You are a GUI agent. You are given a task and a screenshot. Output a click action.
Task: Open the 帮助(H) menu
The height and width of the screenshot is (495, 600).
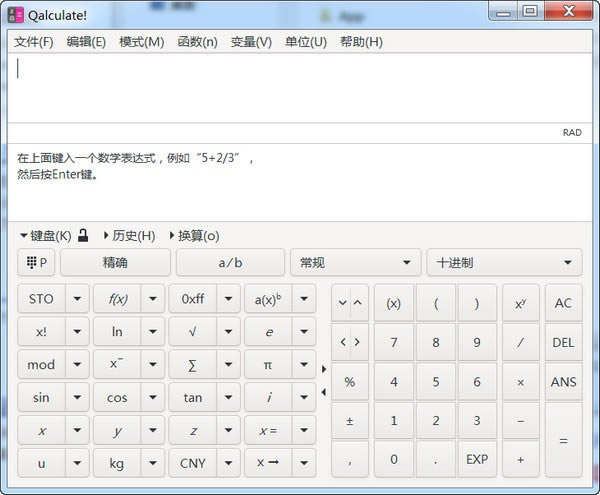pyautogui.click(x=361, y=42)
